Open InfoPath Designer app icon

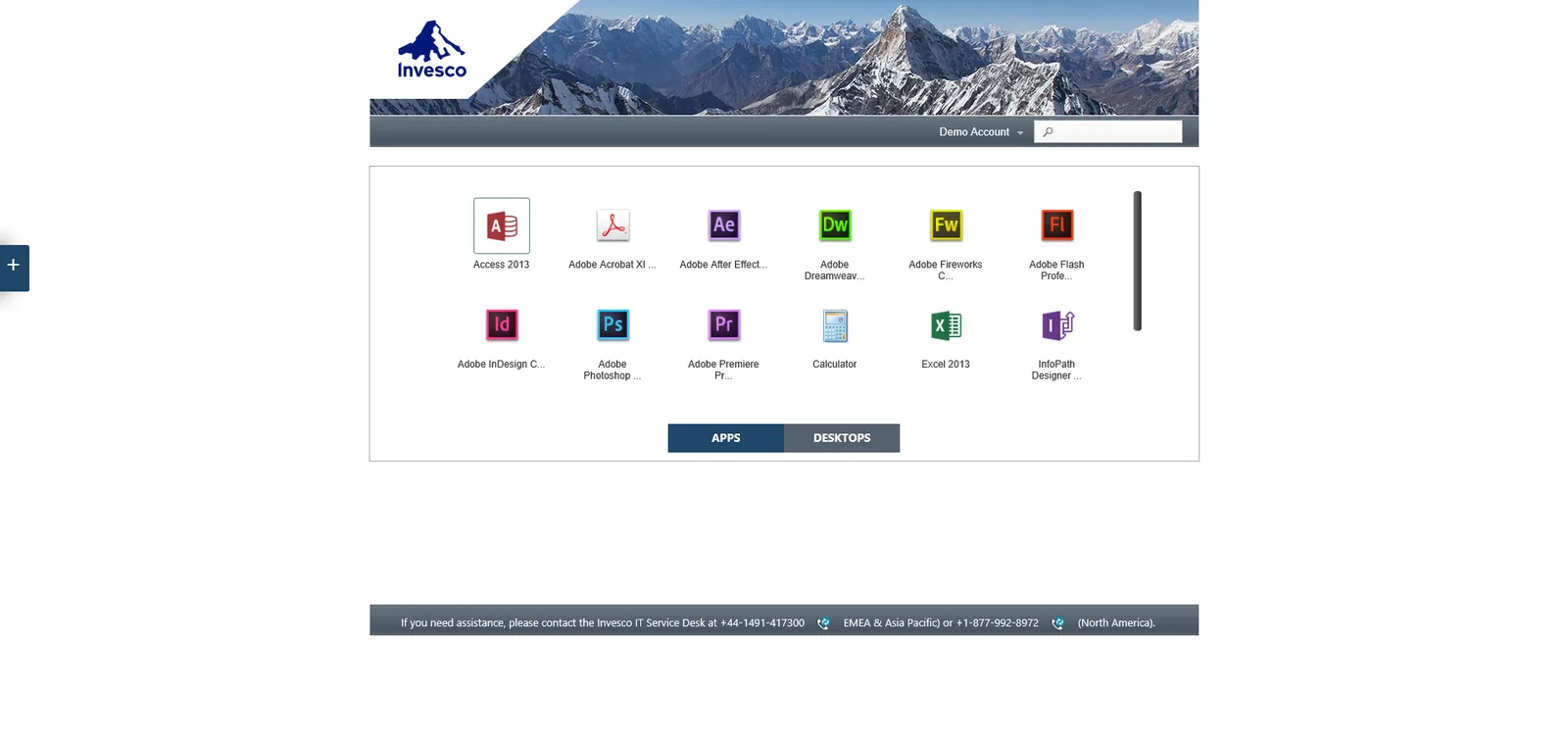(1057, 324)
